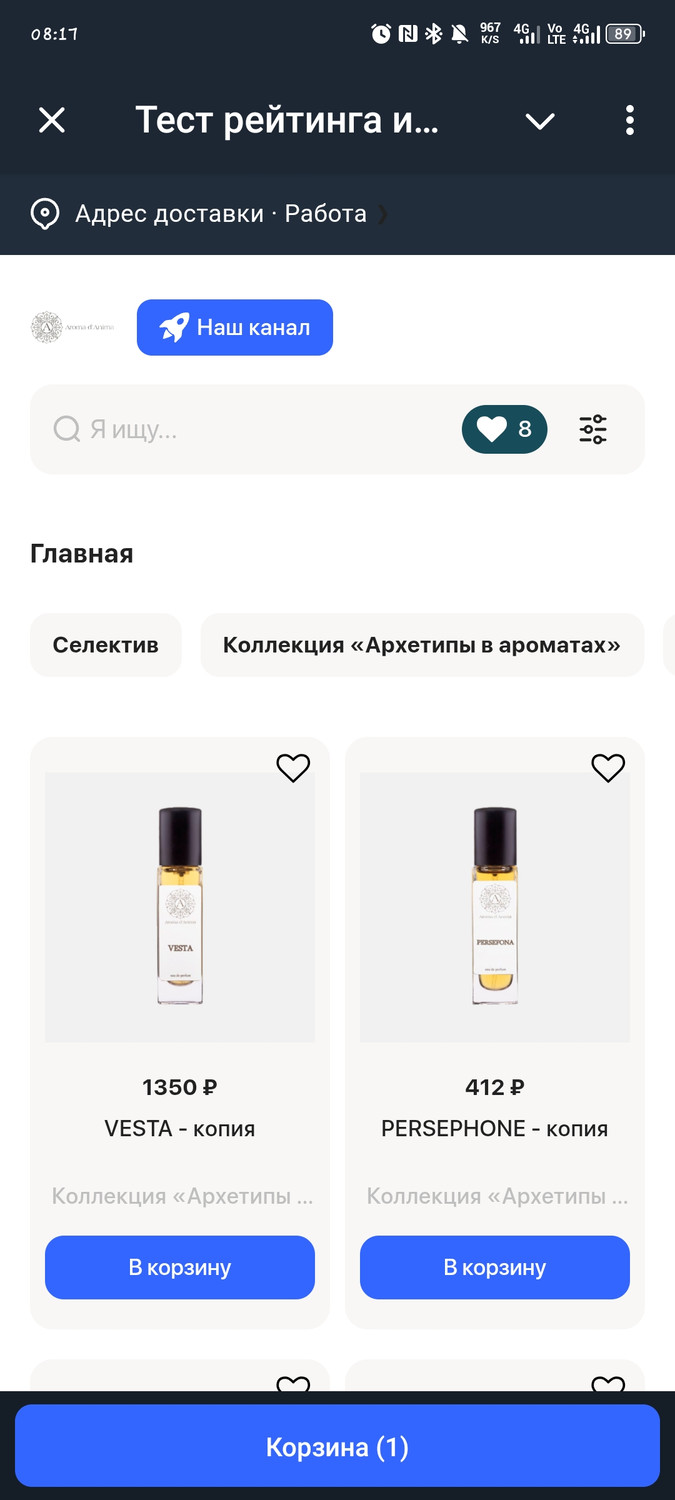
Task: Open 'PERSEPHONE - копия' product title link
Action: [495, 1129]
